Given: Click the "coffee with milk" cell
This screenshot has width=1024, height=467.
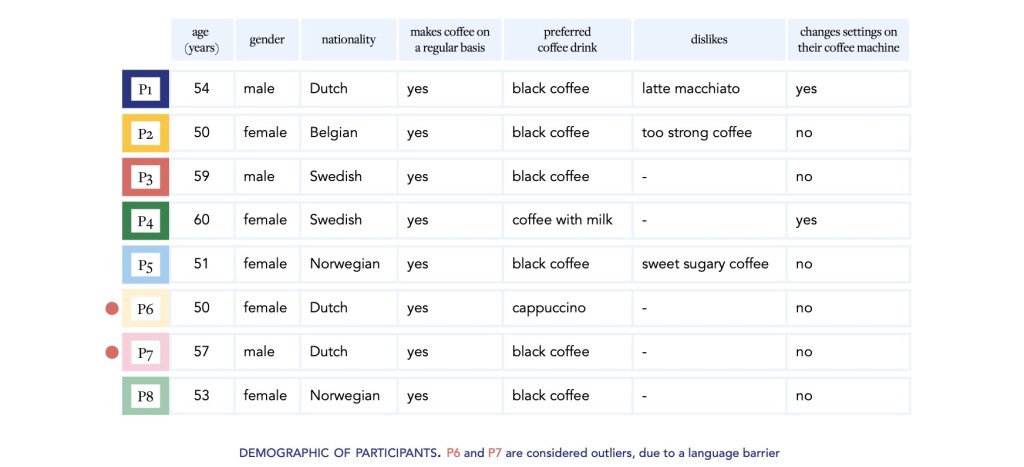Looking at the screenshot, I should tap(560, 220).
